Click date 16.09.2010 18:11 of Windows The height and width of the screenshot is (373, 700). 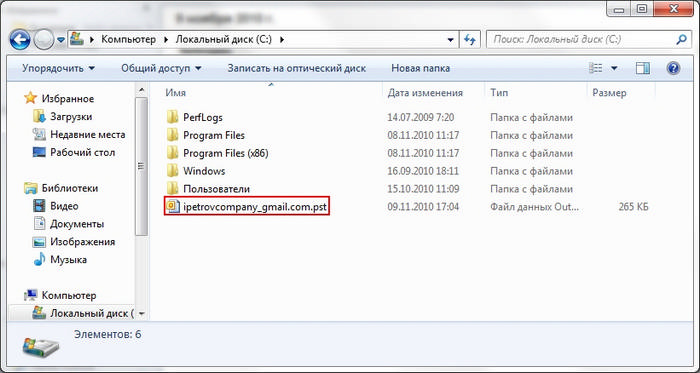(x=423, y=171)
